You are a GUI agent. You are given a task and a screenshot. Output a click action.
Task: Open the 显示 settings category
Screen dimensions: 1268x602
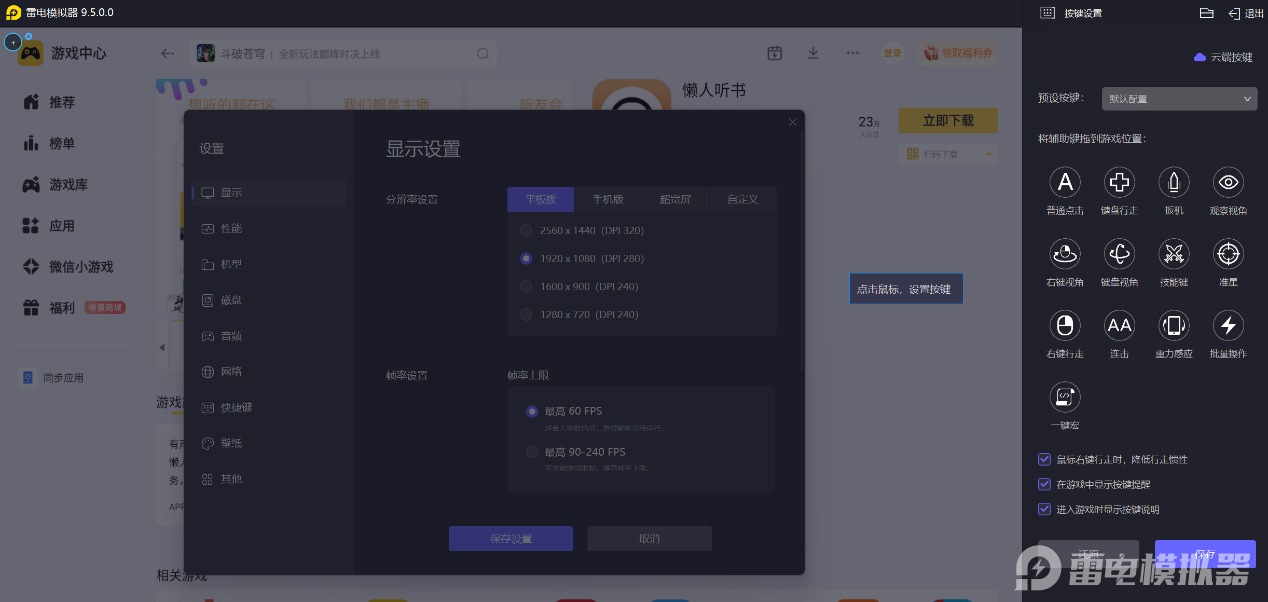coord(269,193)
